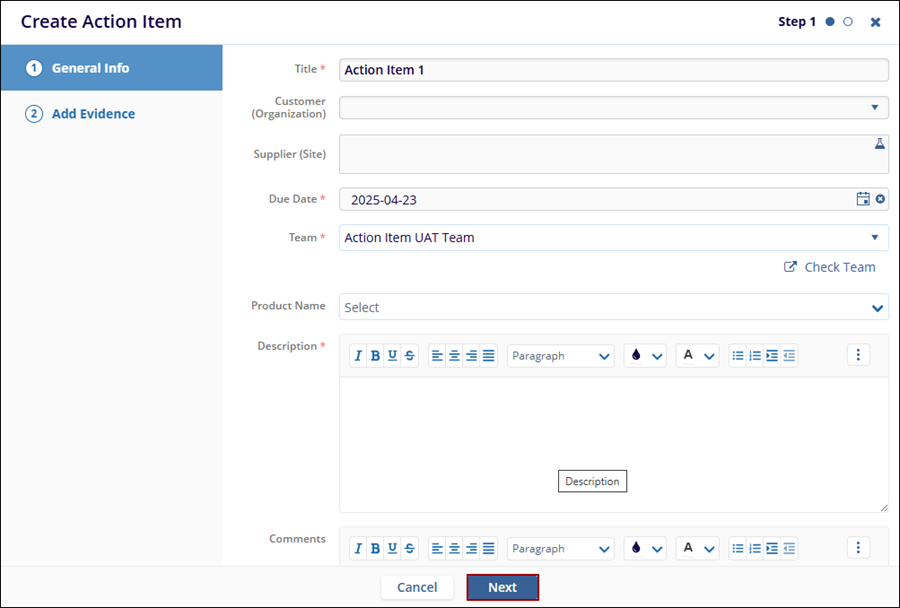Toggle bold in the Description toolbar
This screenshot has height=608, width=900.
click(375, 355)
